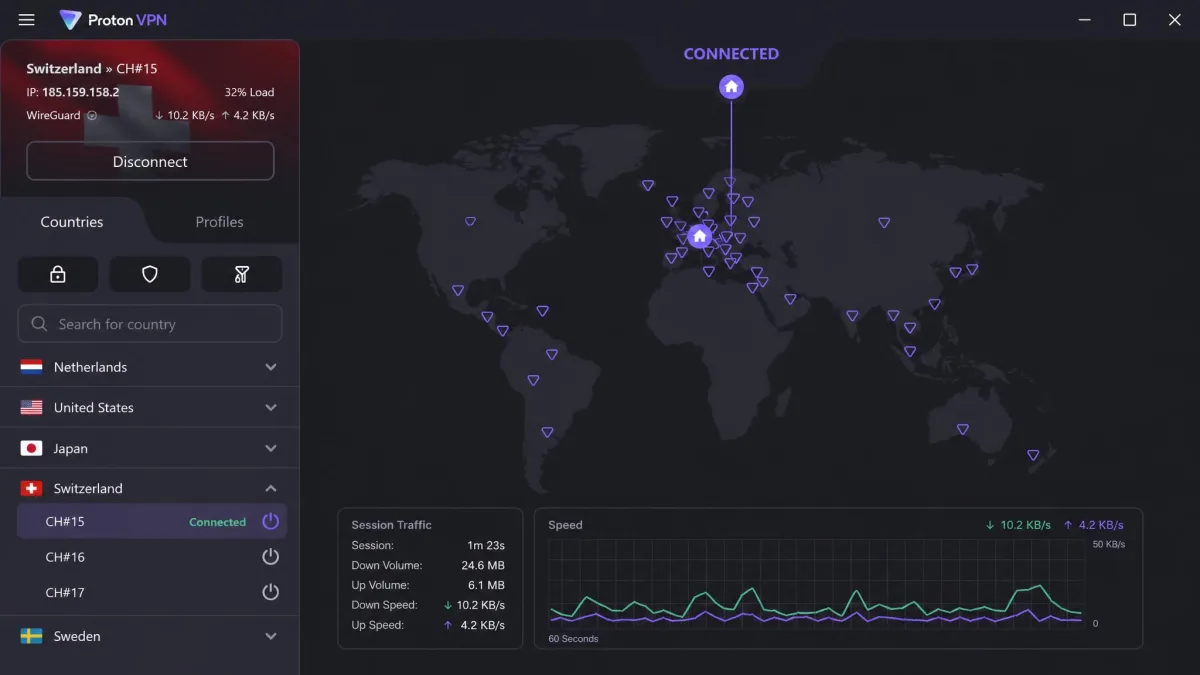This screenshot has height=675, width=1200.
Task: Select the Japan country label
Action: coord(71,449)
